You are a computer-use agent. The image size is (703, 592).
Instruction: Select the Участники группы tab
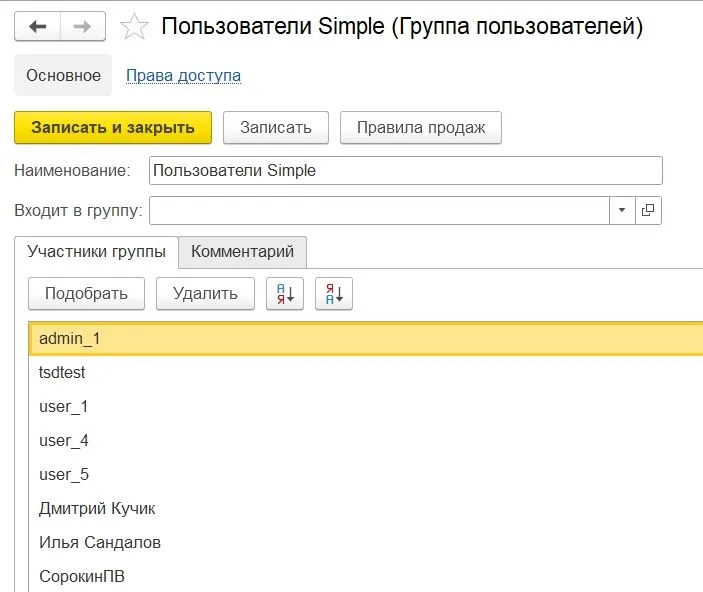tap(96, 252)
